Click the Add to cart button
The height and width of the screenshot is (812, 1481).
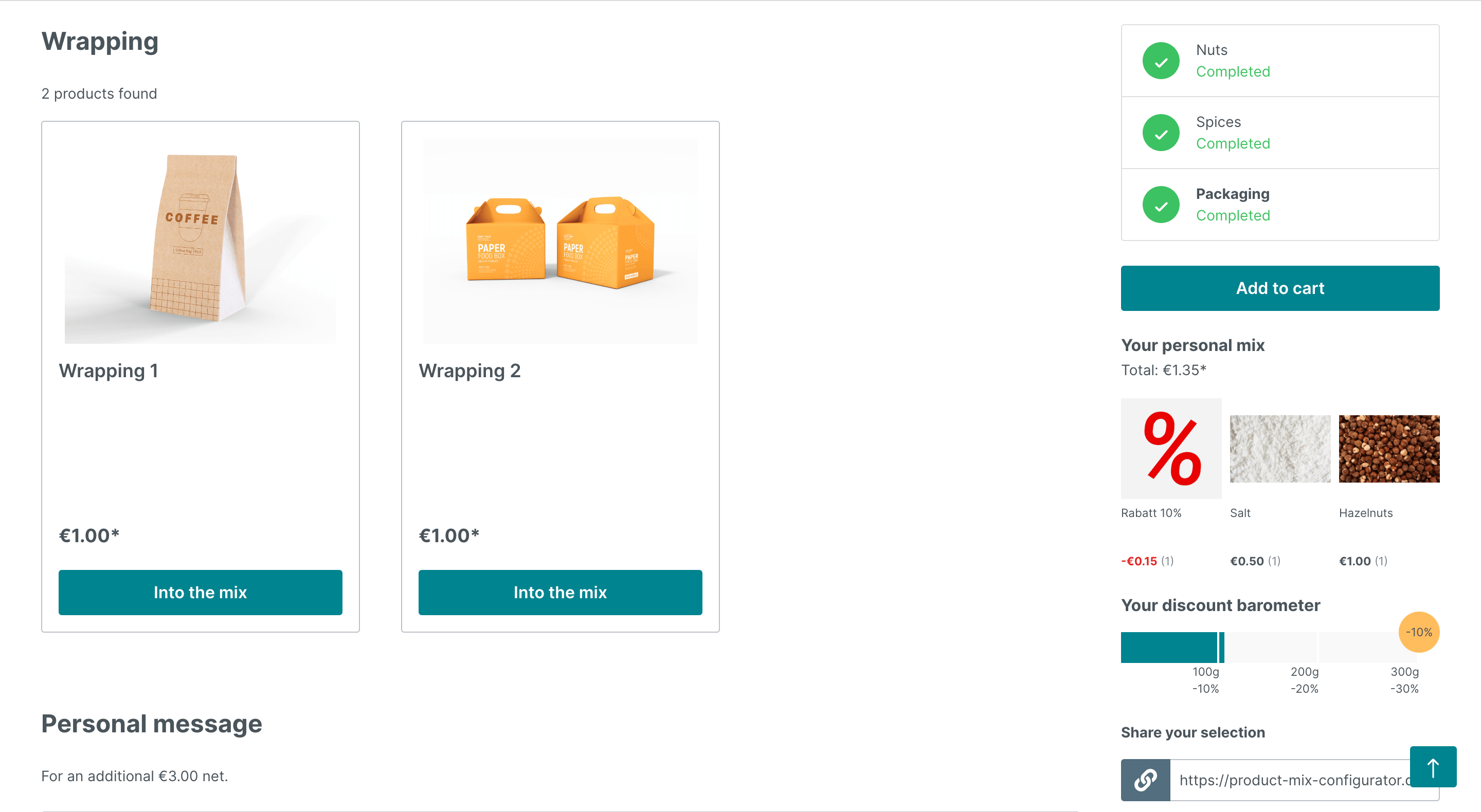tap(1280, 288)
